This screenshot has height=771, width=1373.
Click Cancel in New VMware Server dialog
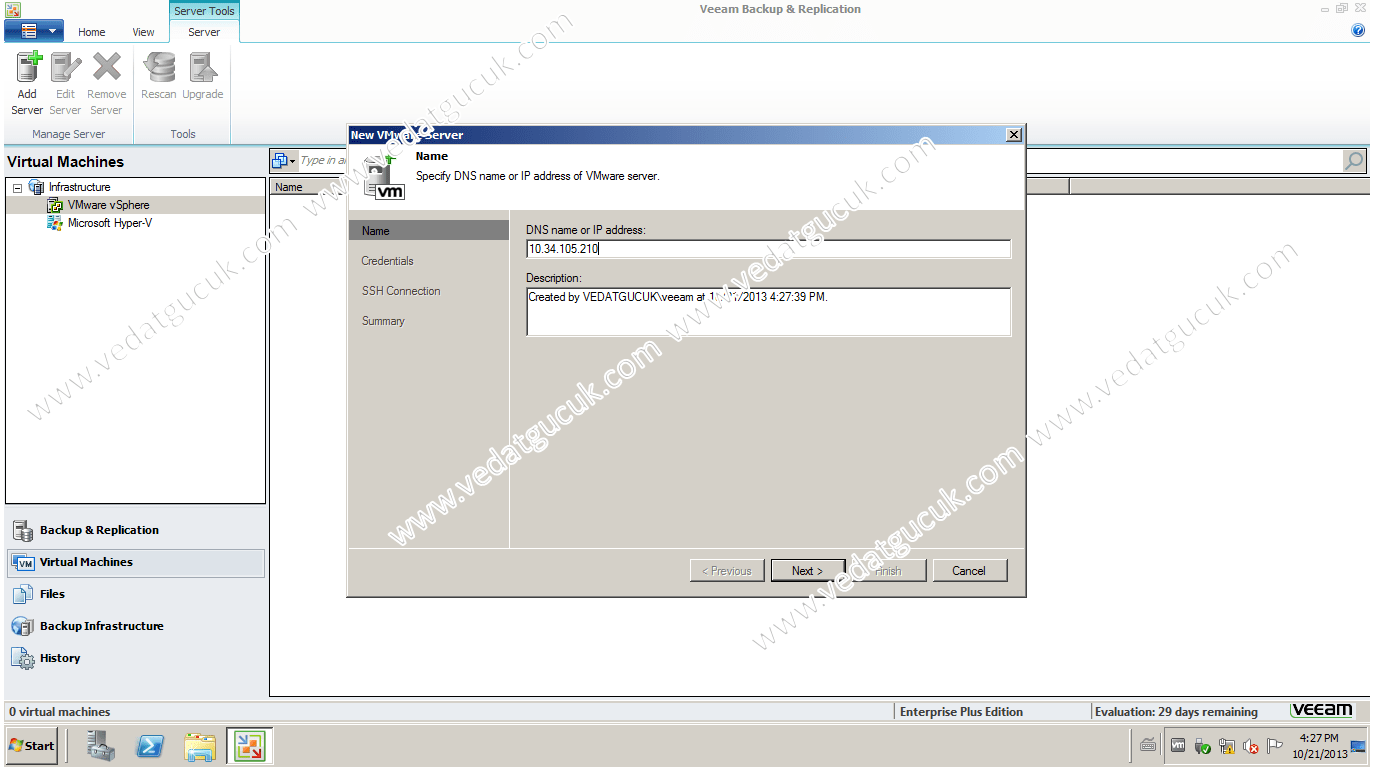pyautogui.click(x=969, y=571)
